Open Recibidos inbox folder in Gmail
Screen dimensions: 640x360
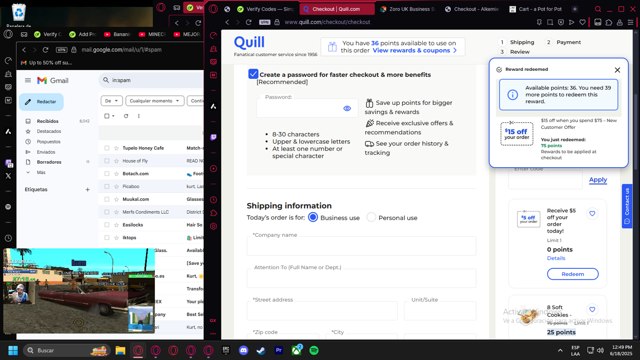click(47, 121)
